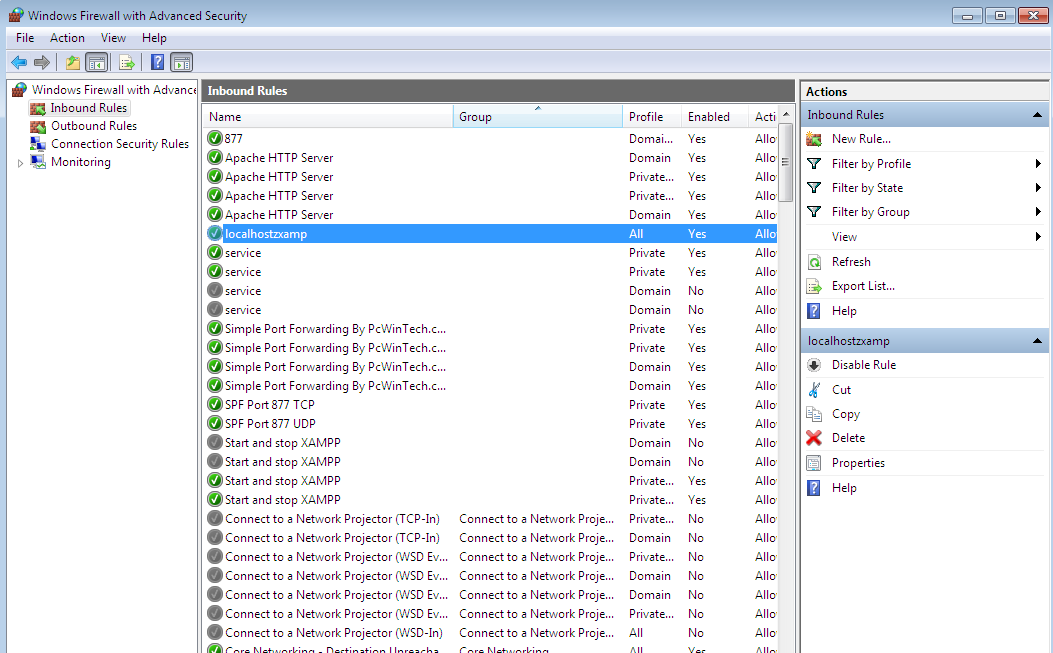Click the Properties action label
The height and width of the screenshot is (653, 1053).
(x=858, y=463)
